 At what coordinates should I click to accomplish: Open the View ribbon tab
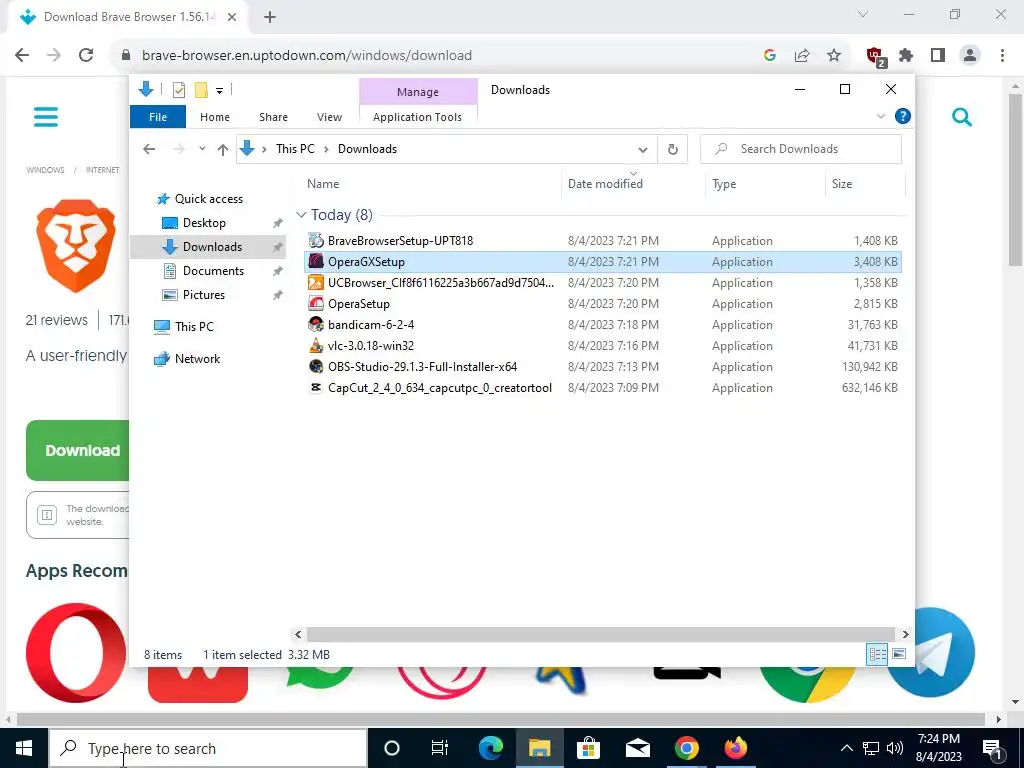329,117
